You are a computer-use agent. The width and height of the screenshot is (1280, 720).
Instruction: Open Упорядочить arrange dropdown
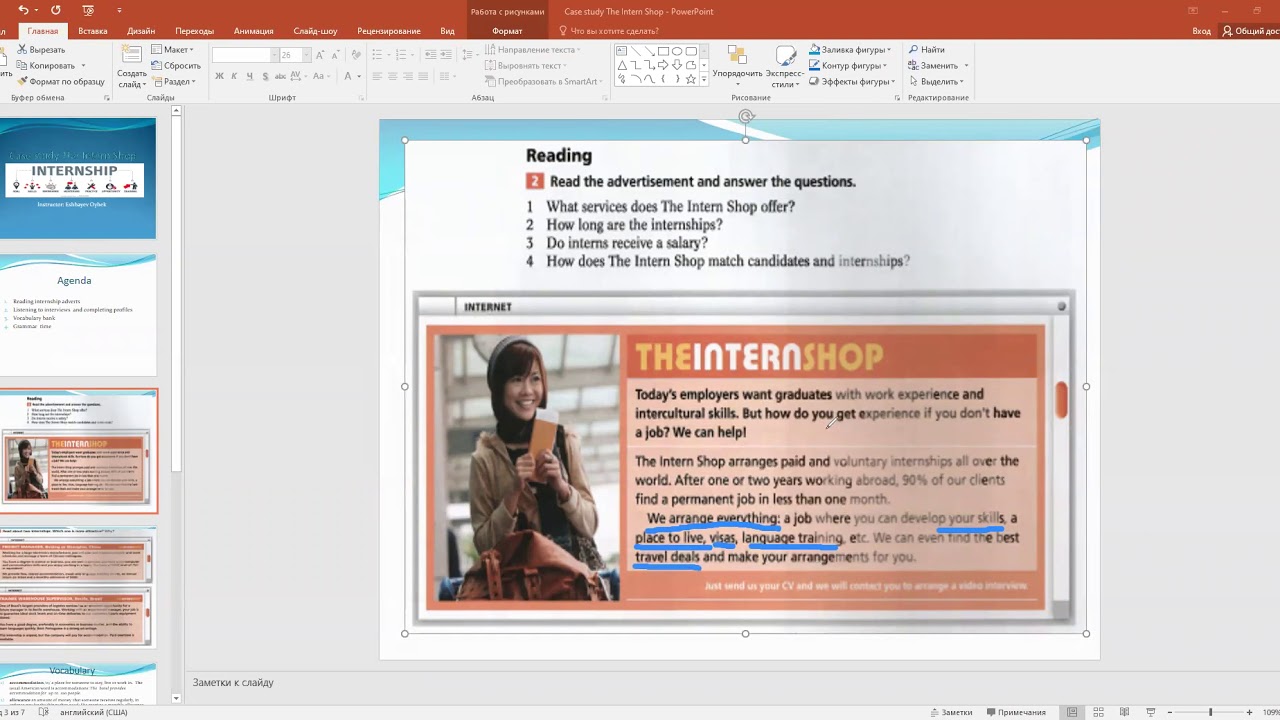click(737, 66)
